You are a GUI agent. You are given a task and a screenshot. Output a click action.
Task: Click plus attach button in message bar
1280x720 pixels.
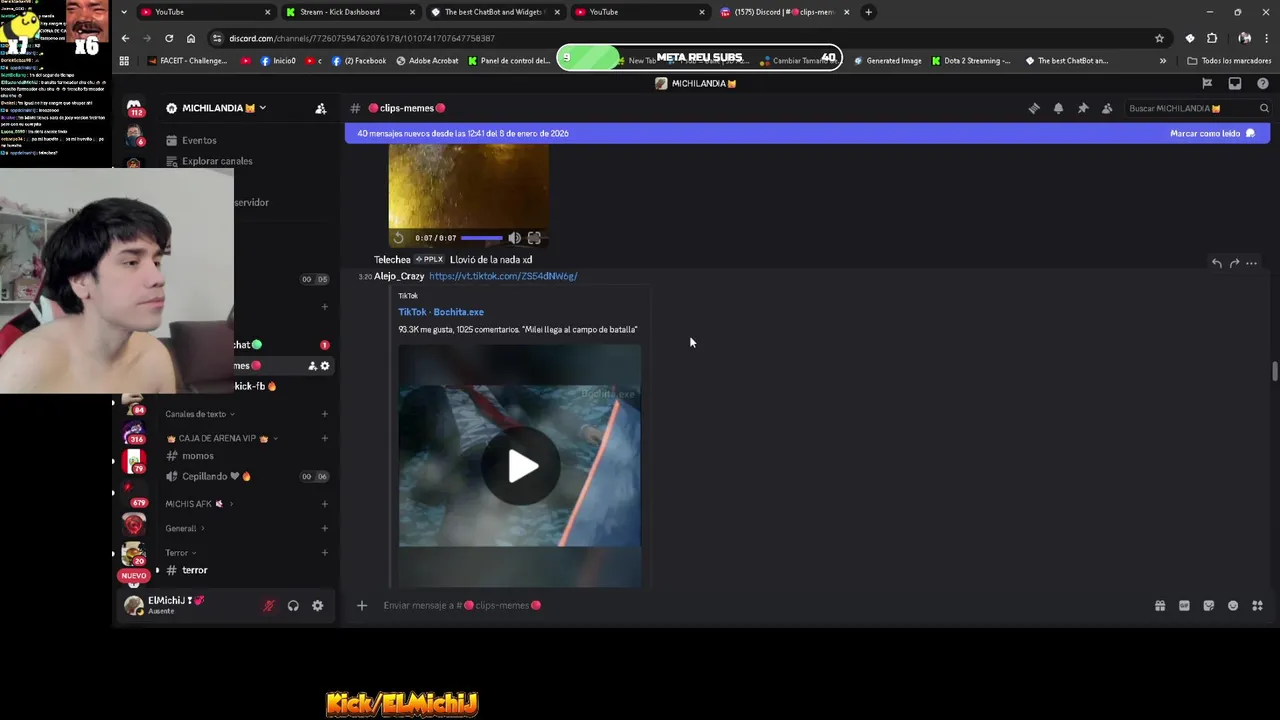(x=362, y=605)
